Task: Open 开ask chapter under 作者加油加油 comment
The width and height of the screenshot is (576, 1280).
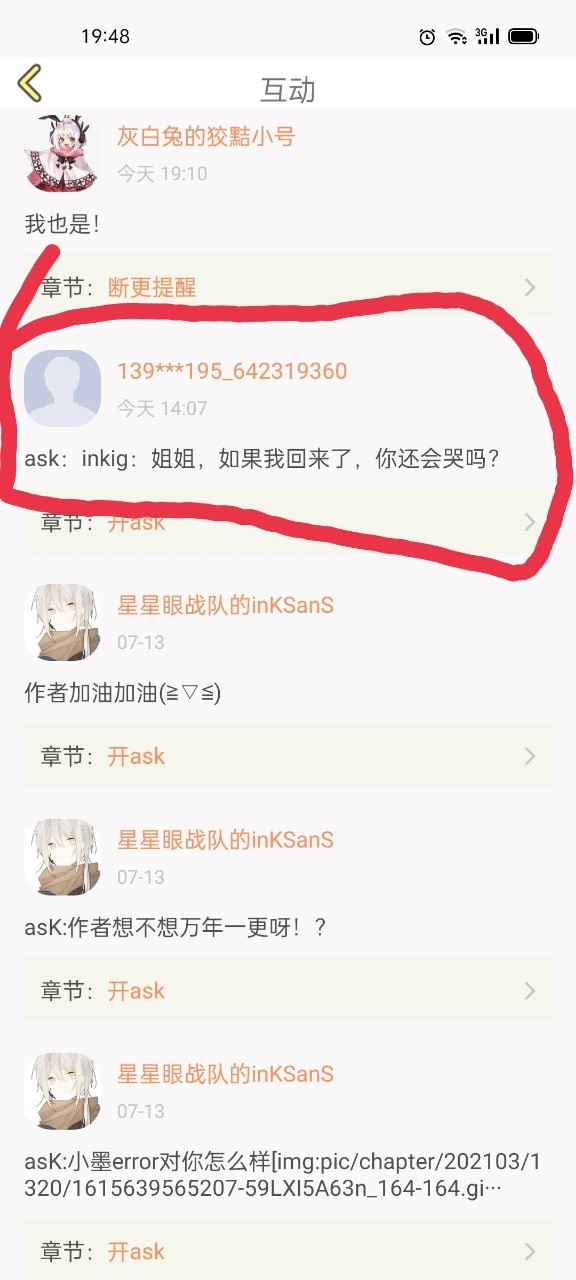Action: [x=136, y=756]
